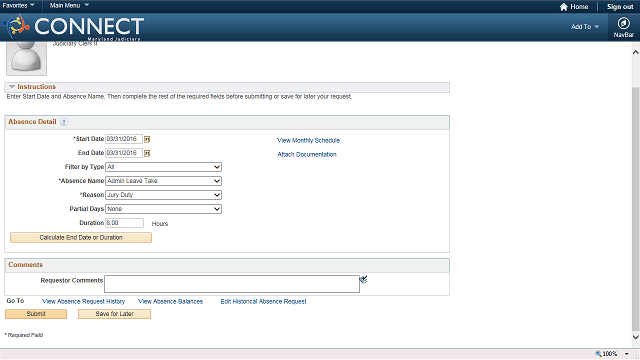Click the Required Field footnote text

[24, 335]
